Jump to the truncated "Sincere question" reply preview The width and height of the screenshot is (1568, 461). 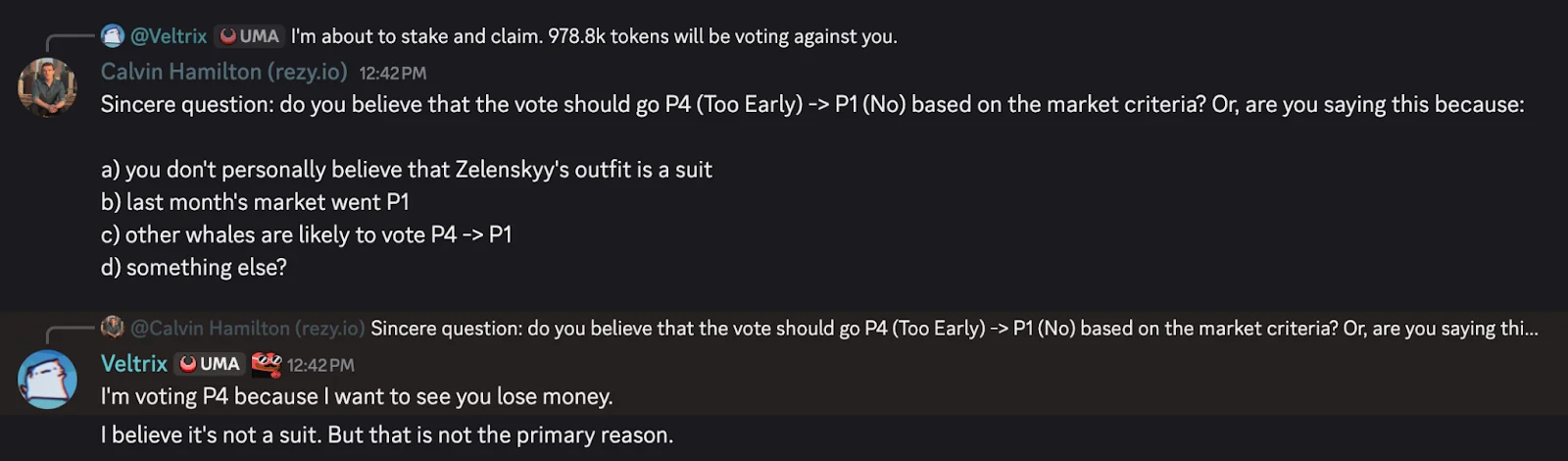(x=953, y=329)
